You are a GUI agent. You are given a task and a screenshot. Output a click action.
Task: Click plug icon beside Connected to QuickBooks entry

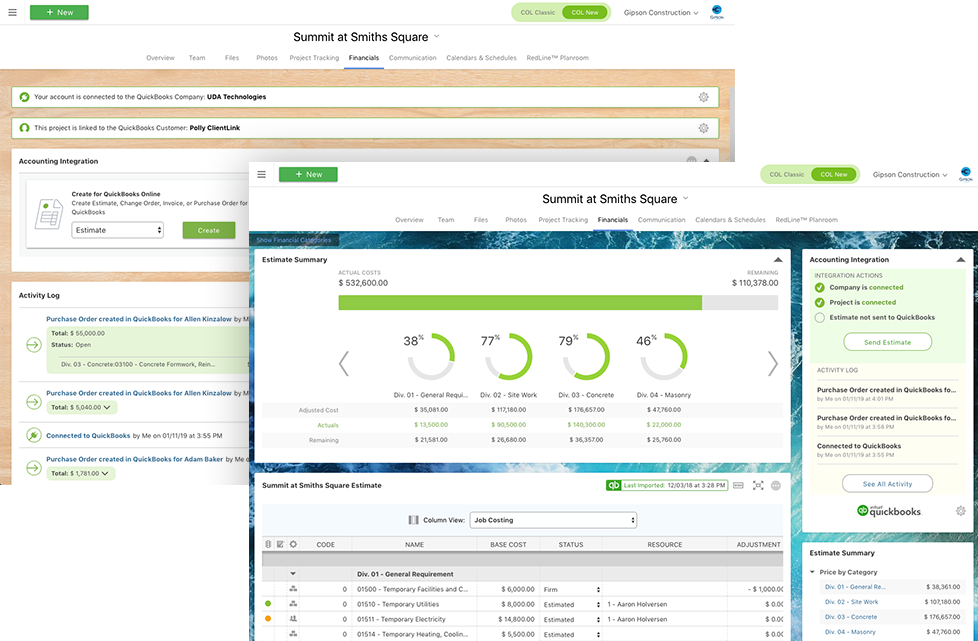click(34, 435)
